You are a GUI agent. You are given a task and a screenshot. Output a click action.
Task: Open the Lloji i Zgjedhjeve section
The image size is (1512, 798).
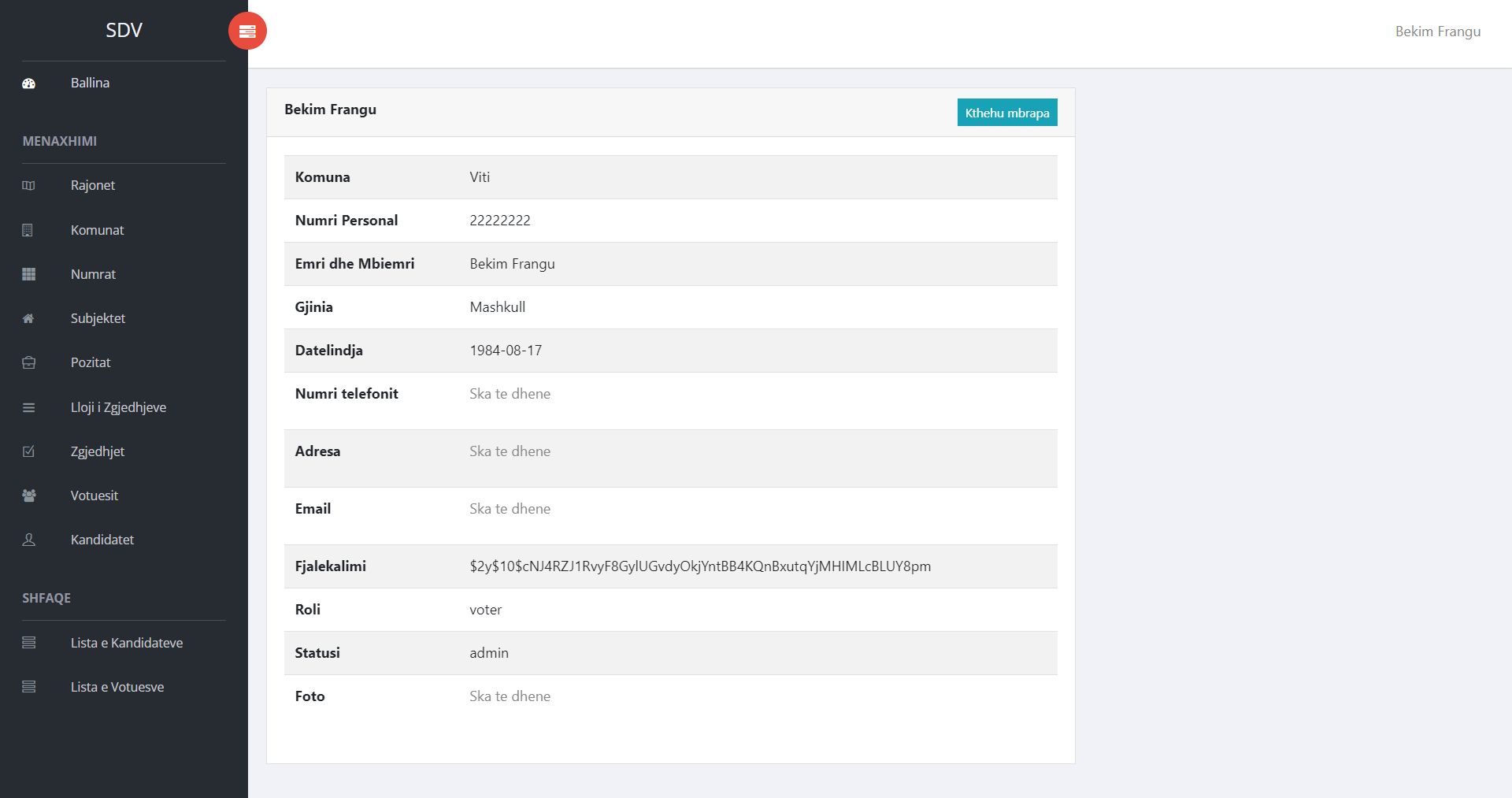(118, 407)
